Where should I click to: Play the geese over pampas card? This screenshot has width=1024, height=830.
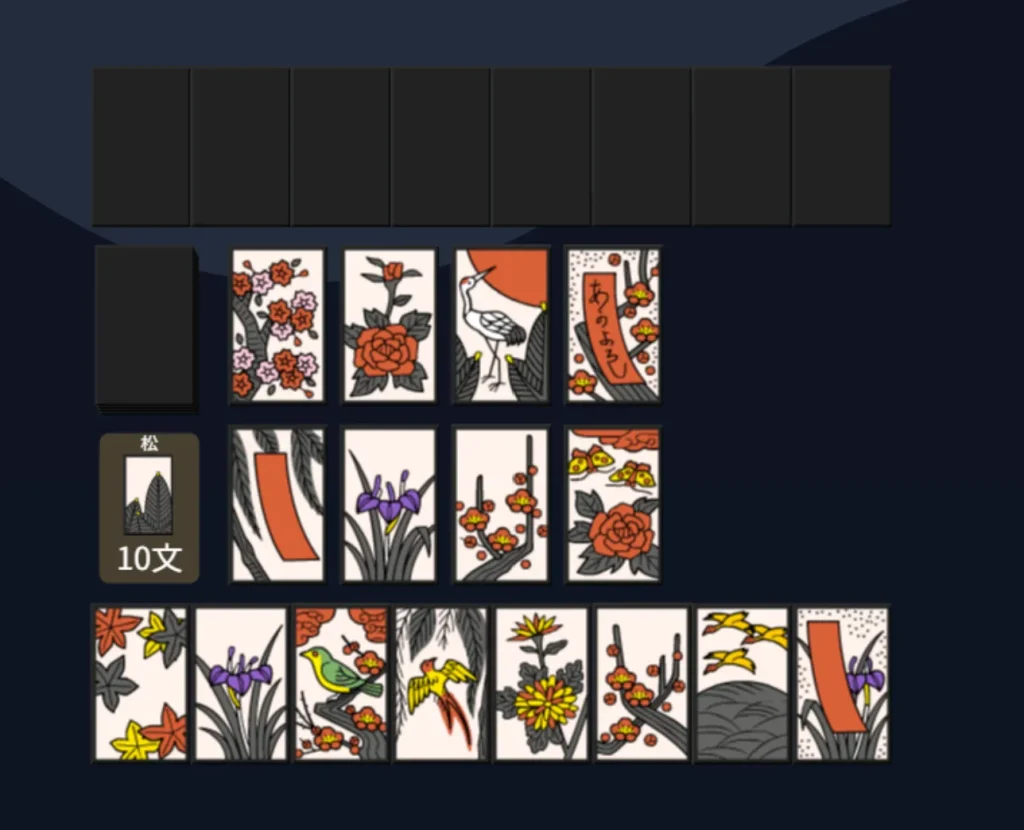pos(743,684)
